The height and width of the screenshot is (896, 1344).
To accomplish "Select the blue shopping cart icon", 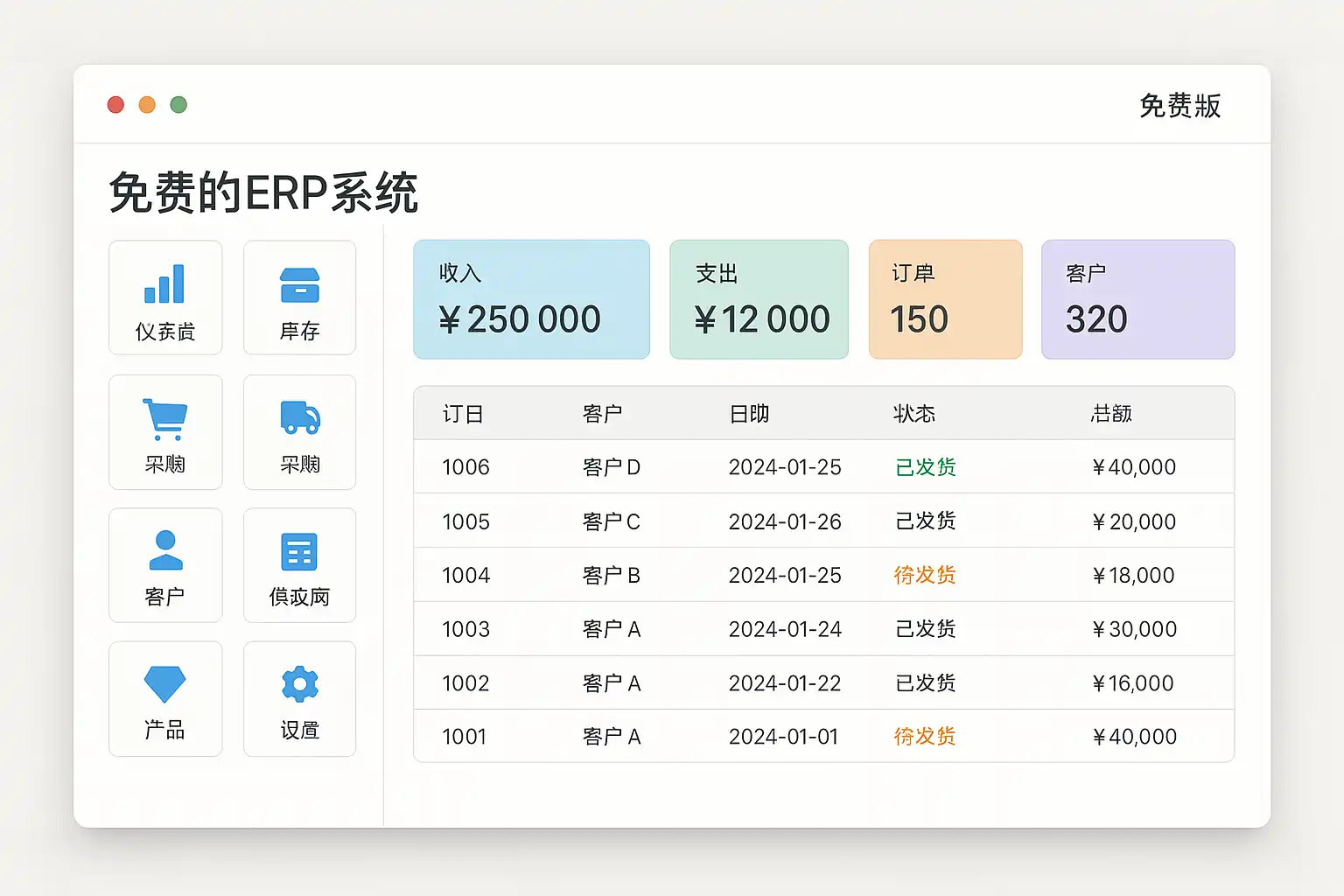I will point(164,419).
